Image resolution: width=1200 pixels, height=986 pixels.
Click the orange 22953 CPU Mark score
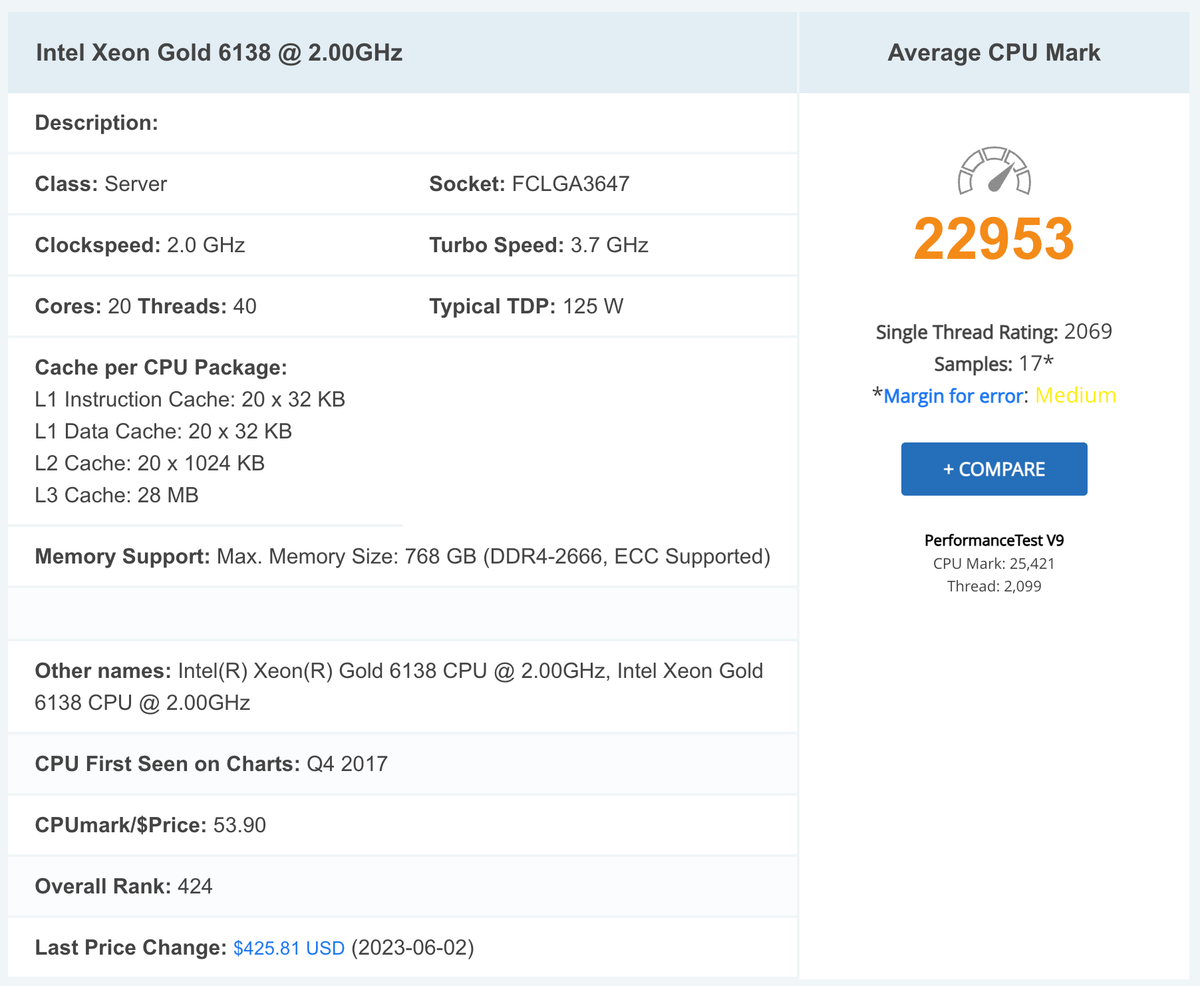click(993, 239)
